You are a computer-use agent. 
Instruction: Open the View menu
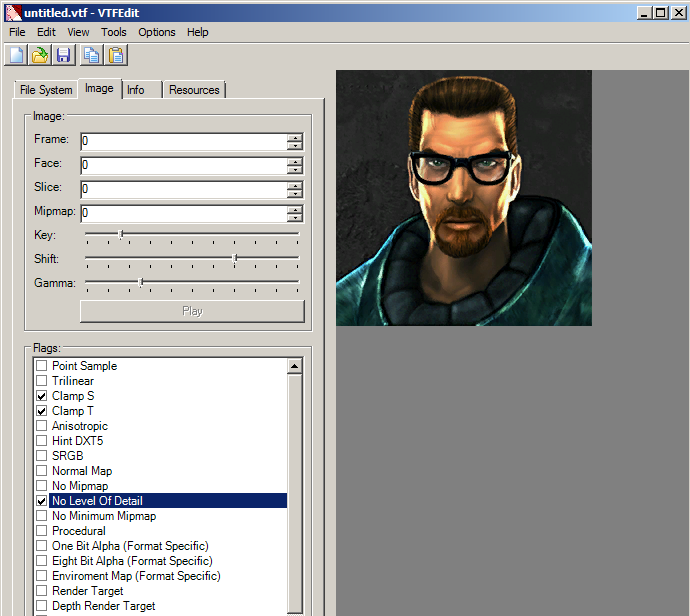click(78, 32)
